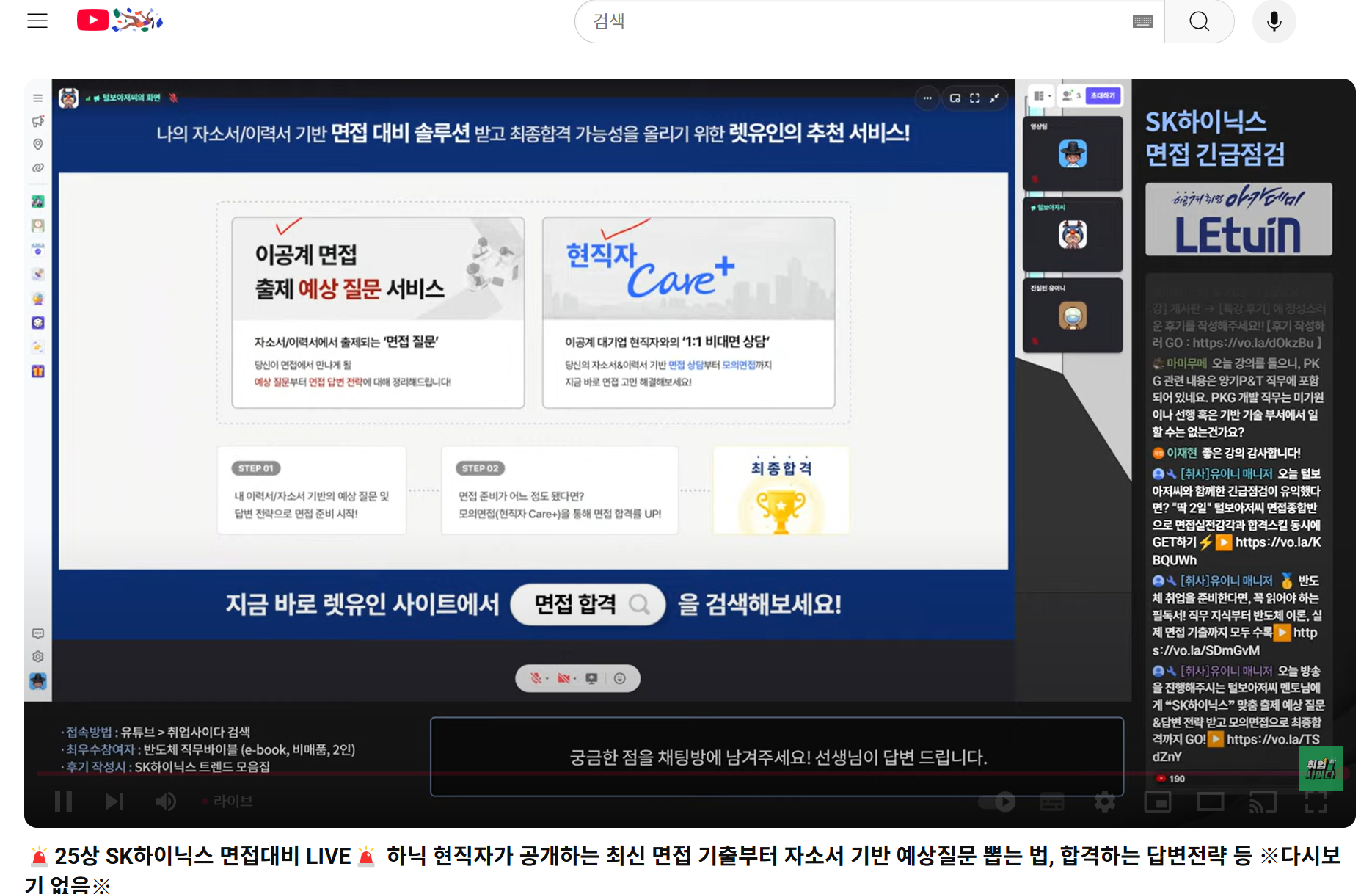Pause the live video

pos(63,801)
